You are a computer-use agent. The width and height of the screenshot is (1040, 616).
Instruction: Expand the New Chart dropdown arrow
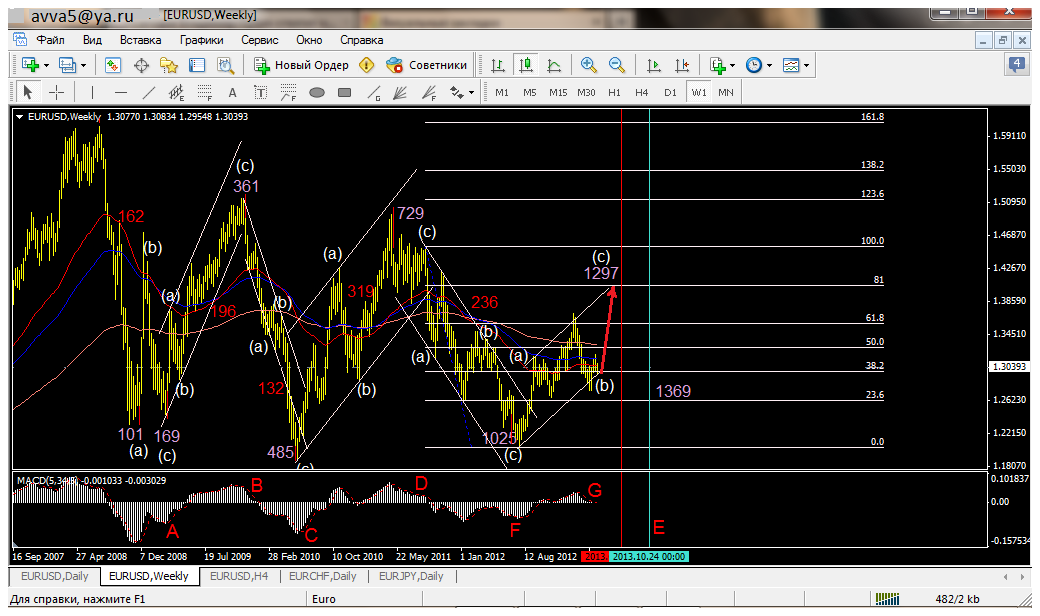pyautogui.click(x=46, y=66)
